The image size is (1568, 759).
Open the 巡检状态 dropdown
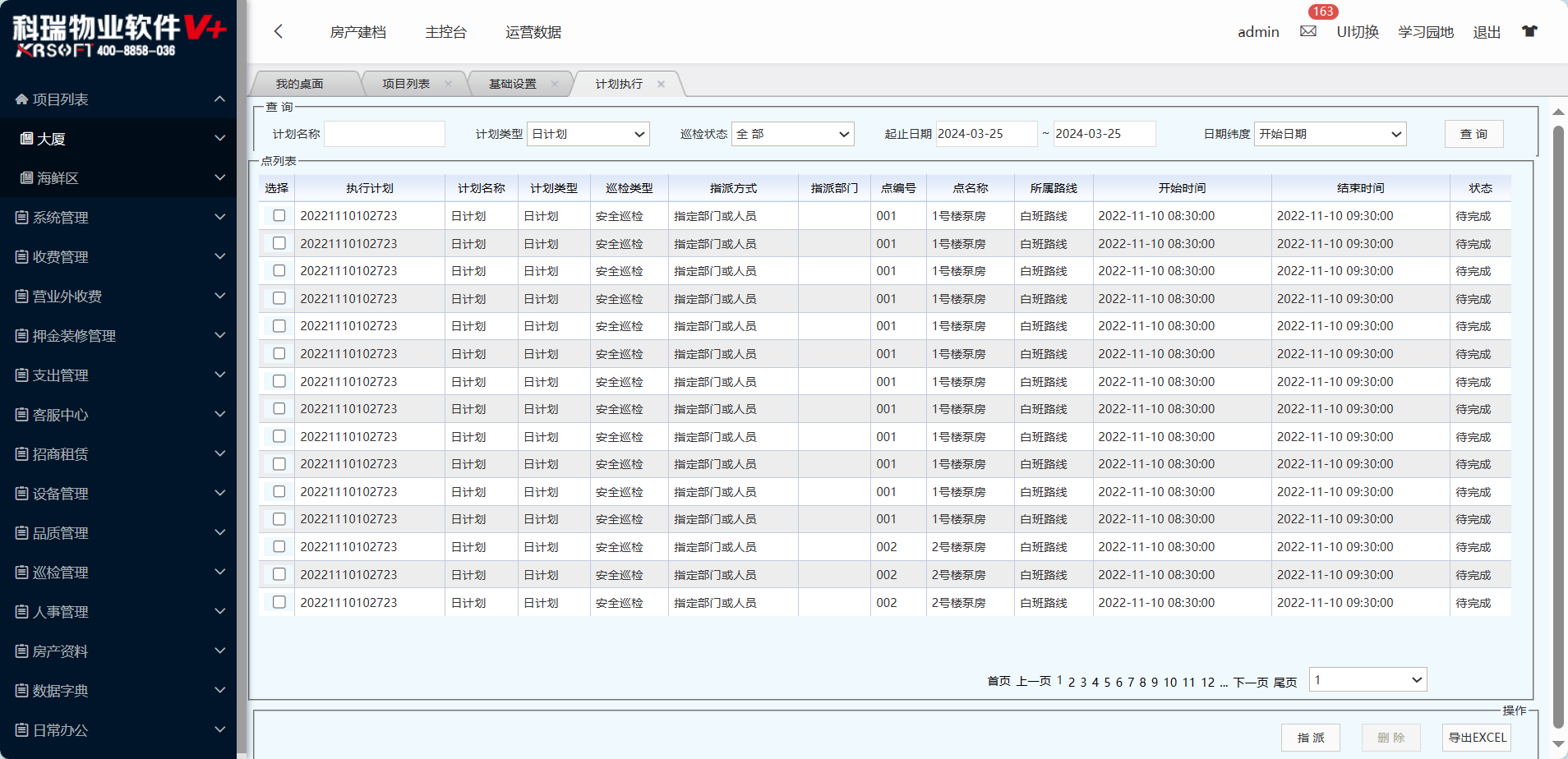point(792,134)
